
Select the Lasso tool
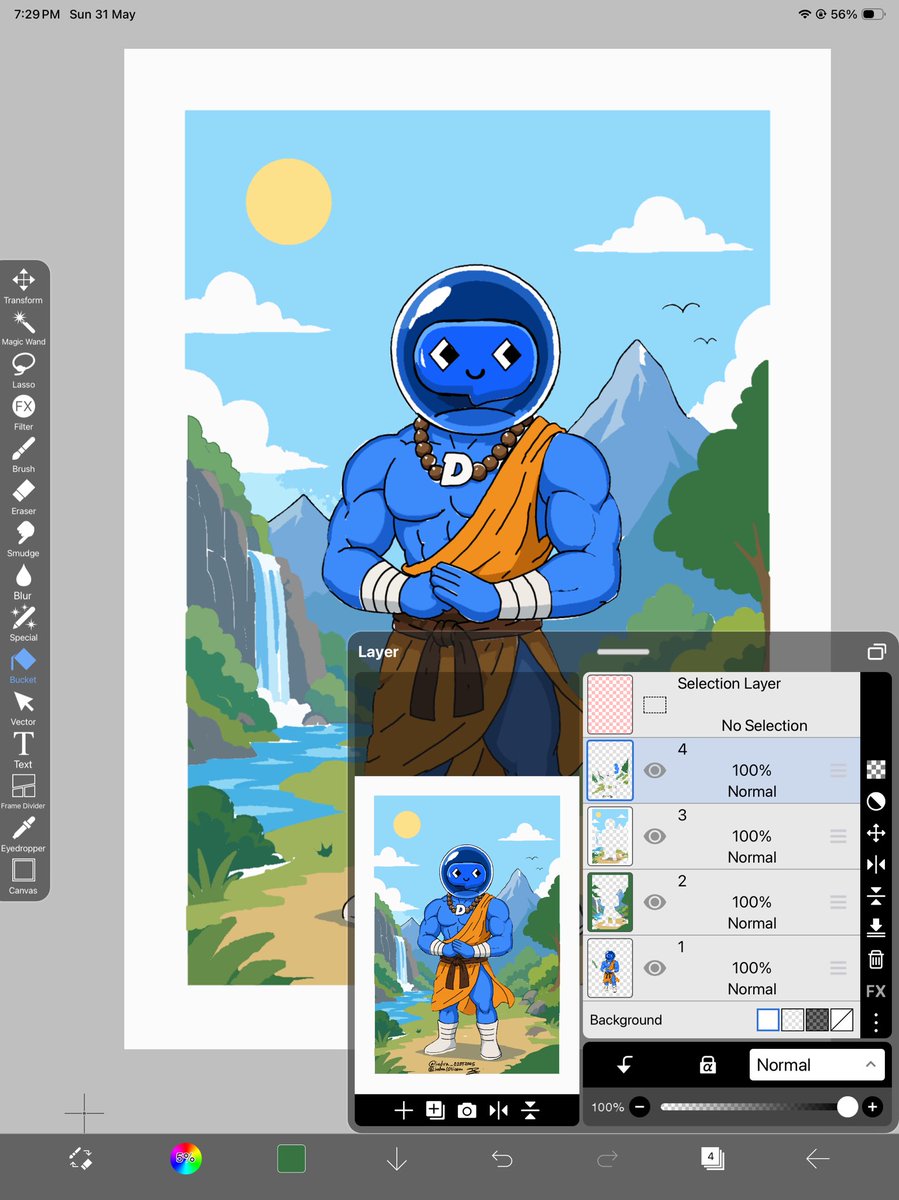click(23, 369)
